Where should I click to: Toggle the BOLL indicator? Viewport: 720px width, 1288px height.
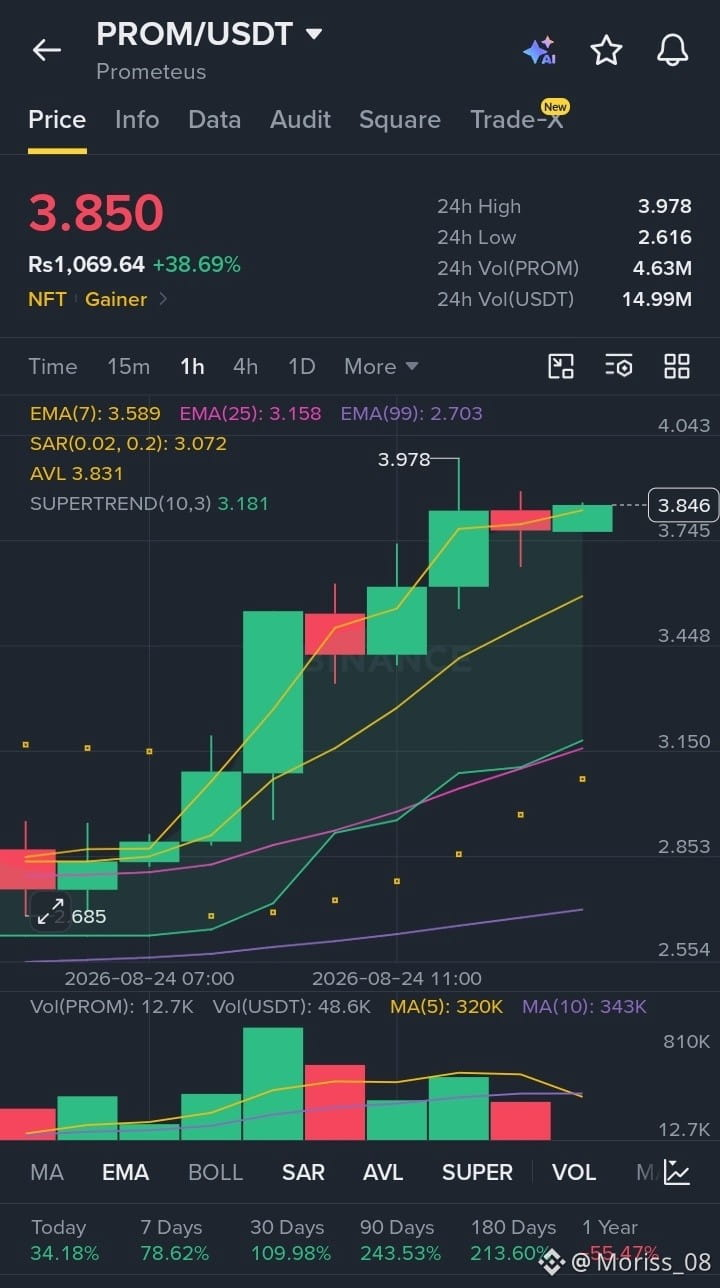click(216, 1172)
